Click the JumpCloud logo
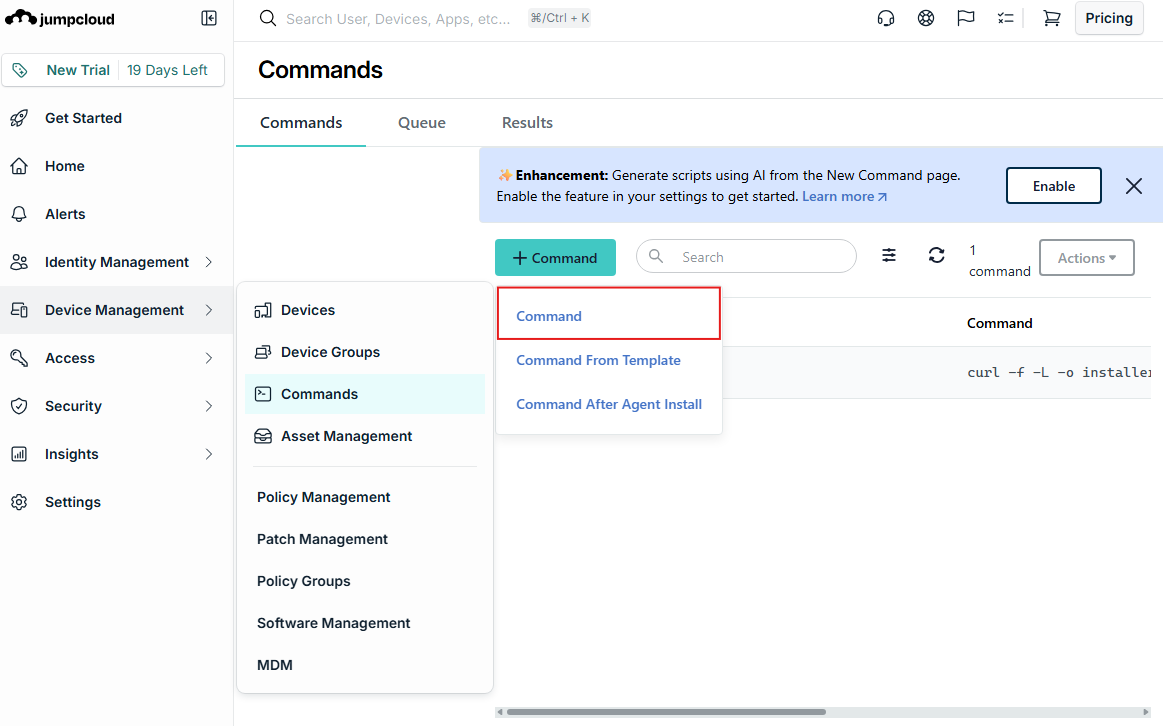The image size is (1163, 726). pyautogui.click(x=60, y=19)
